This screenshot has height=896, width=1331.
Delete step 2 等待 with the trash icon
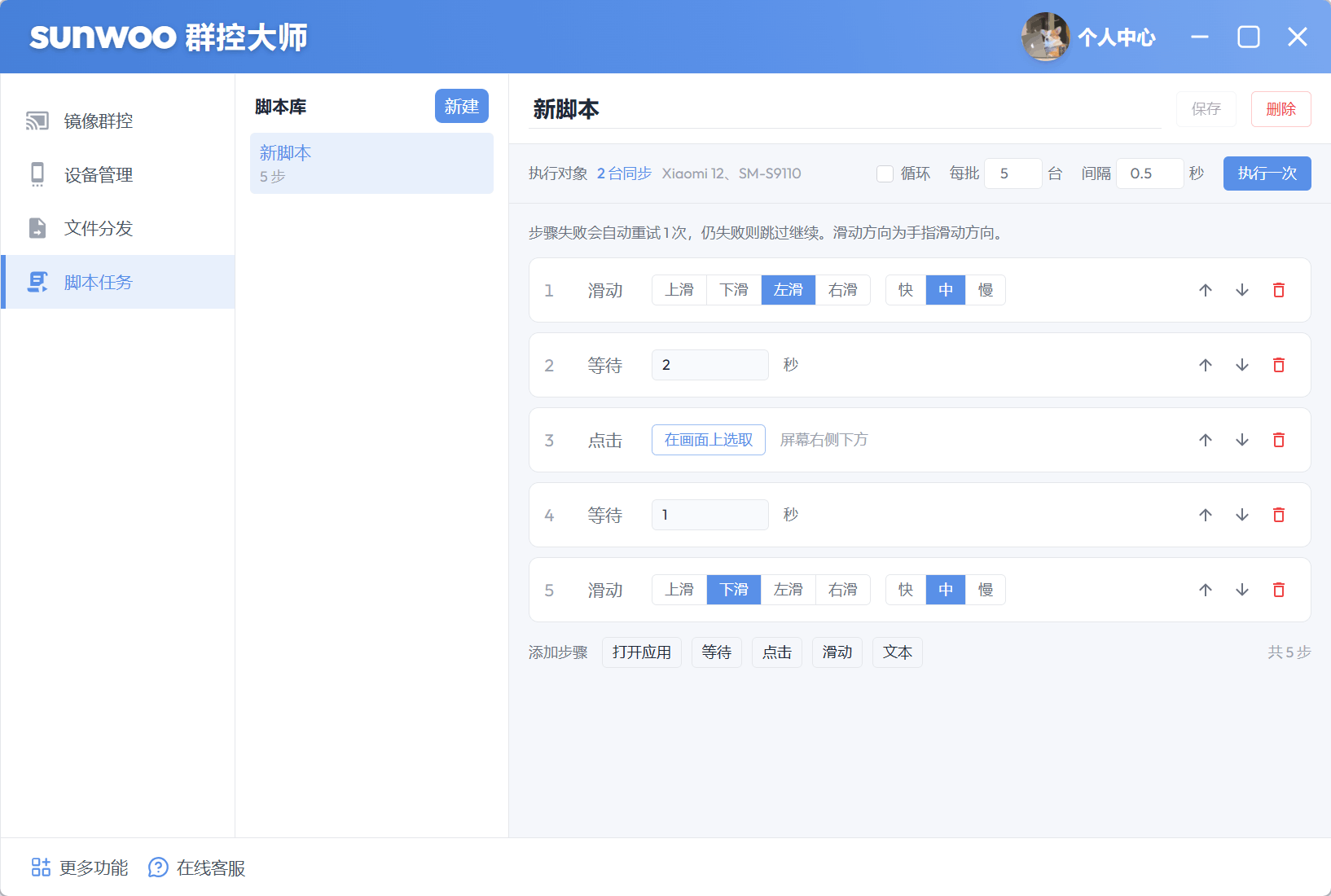click(x=1279, y=365)
